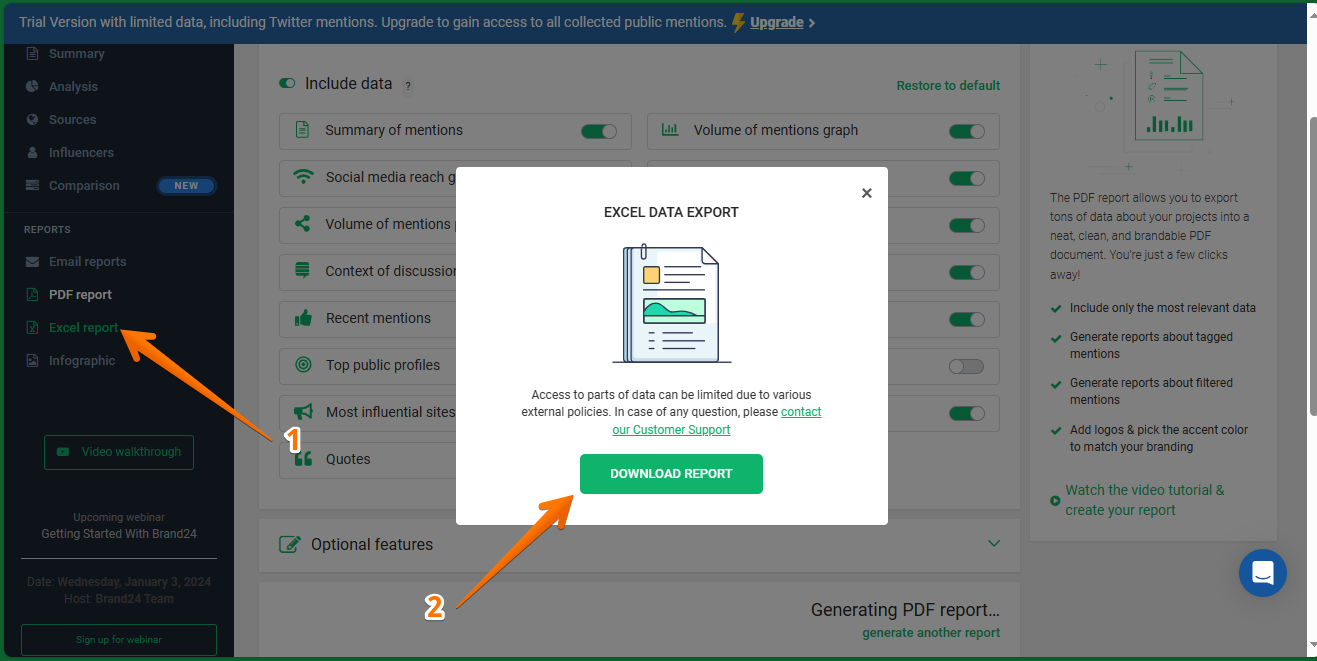The image size is (1317, 661).
Task: Select Excel report in sidebar
Action: [83, 328]
